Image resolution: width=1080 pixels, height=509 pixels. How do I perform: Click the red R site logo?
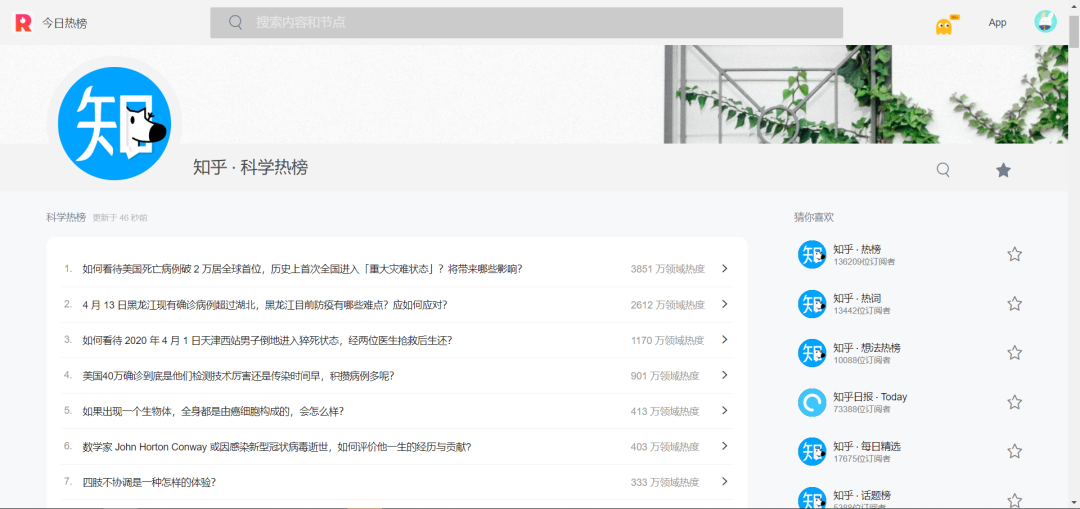click(23, 23)
